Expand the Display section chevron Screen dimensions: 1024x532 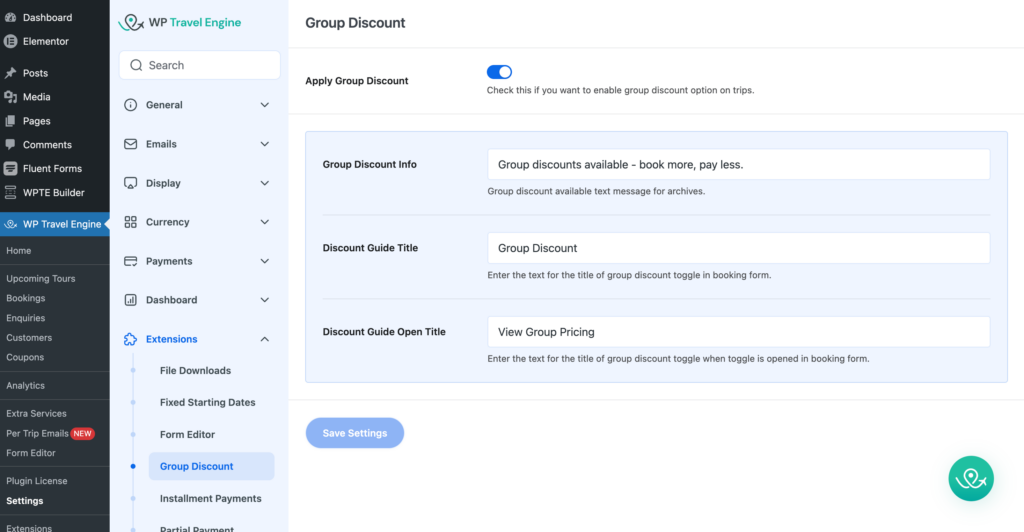pyautogui.click(x=264, y=183)
